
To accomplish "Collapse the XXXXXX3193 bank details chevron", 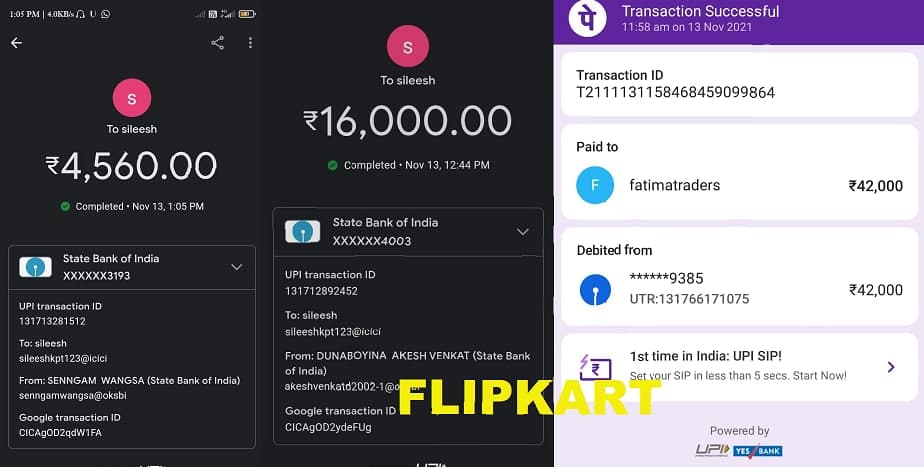I will click(237, 267).
